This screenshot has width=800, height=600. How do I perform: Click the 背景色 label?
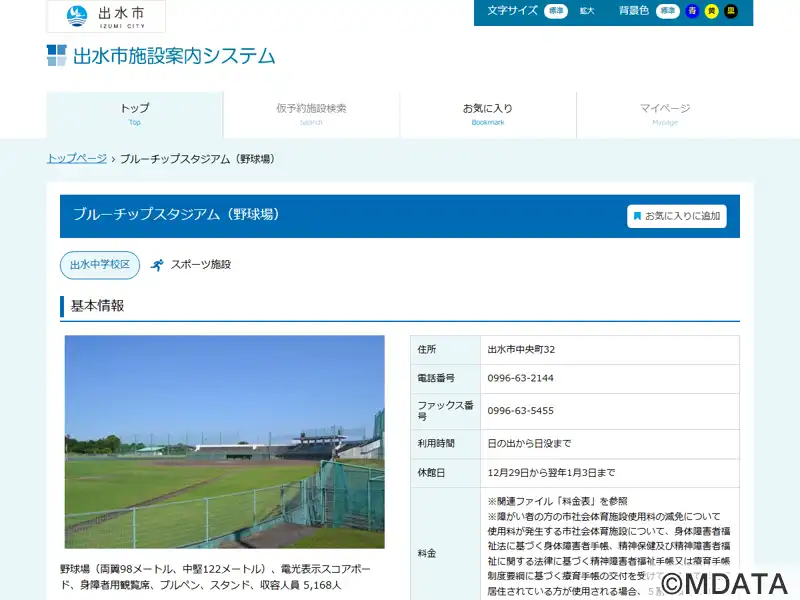tap(634, 11)
